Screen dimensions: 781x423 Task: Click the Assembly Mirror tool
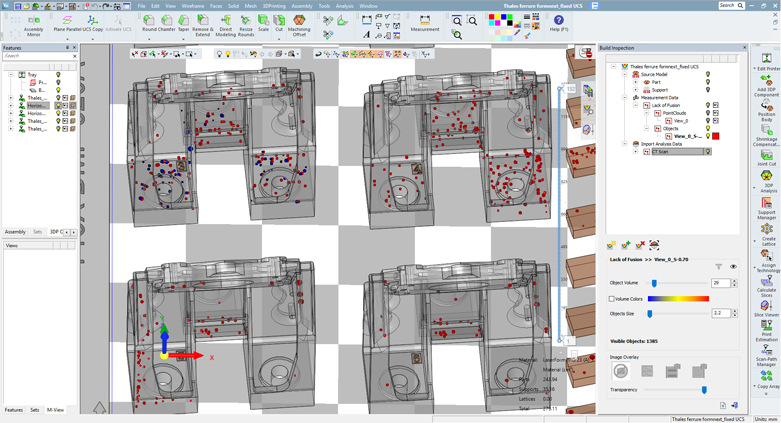(x=33, y=24)
